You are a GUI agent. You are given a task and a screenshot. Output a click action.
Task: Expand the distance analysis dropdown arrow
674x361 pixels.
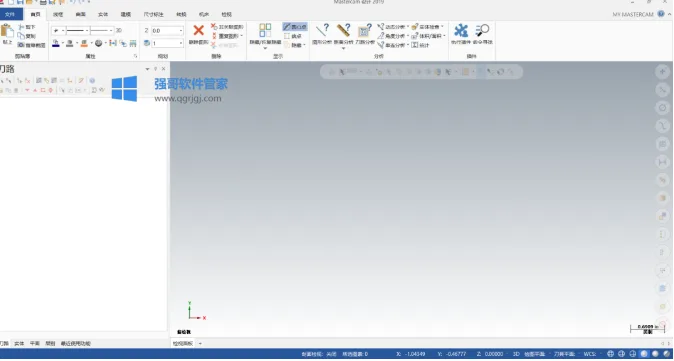click(x=343, y=48)
